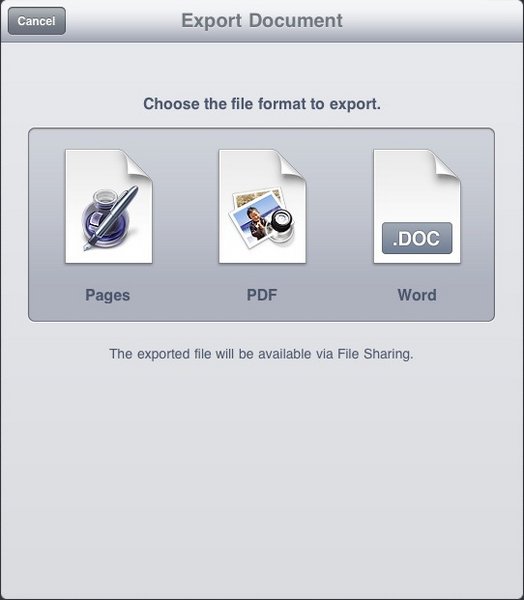The image size is (524, 600).
Task: Click the ink bottle in Pages icon
Action: 101,218
